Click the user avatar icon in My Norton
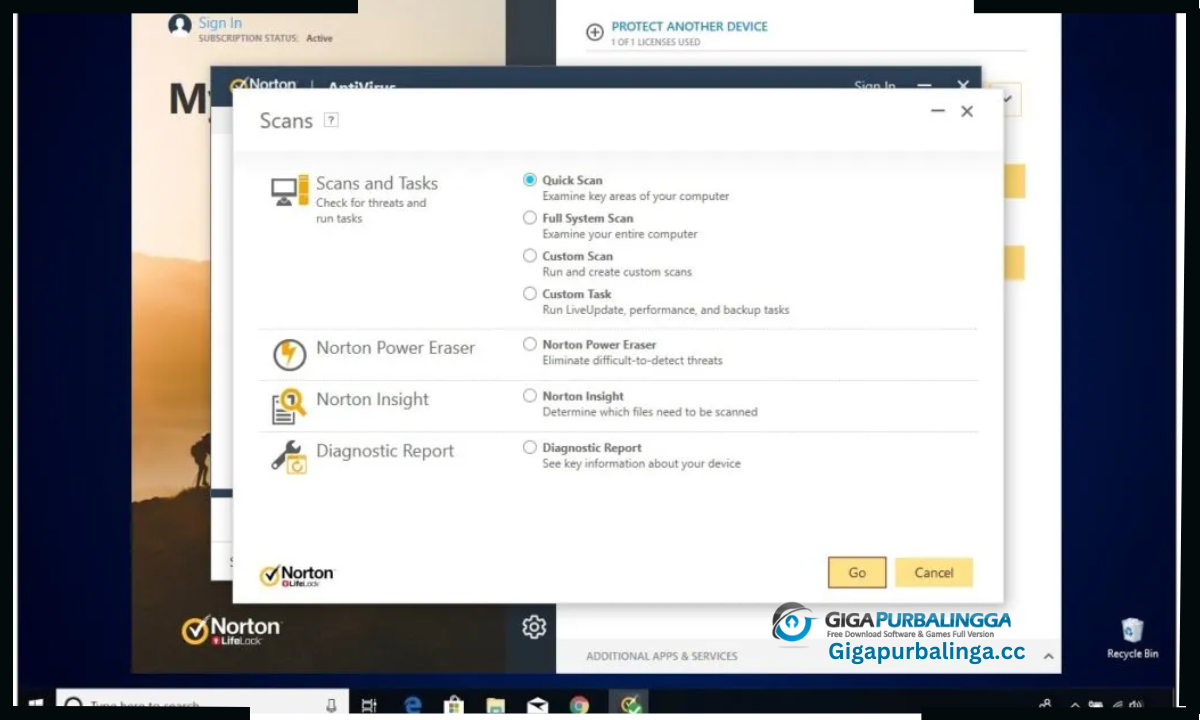 point(180,26)
